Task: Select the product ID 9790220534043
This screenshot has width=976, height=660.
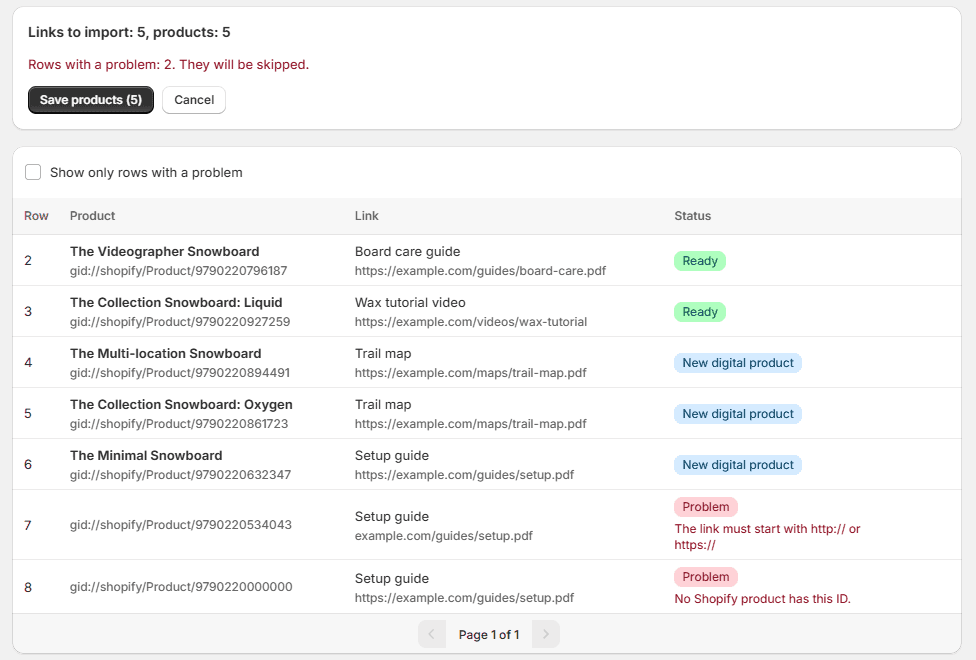Action: click(x=181, y=525)
